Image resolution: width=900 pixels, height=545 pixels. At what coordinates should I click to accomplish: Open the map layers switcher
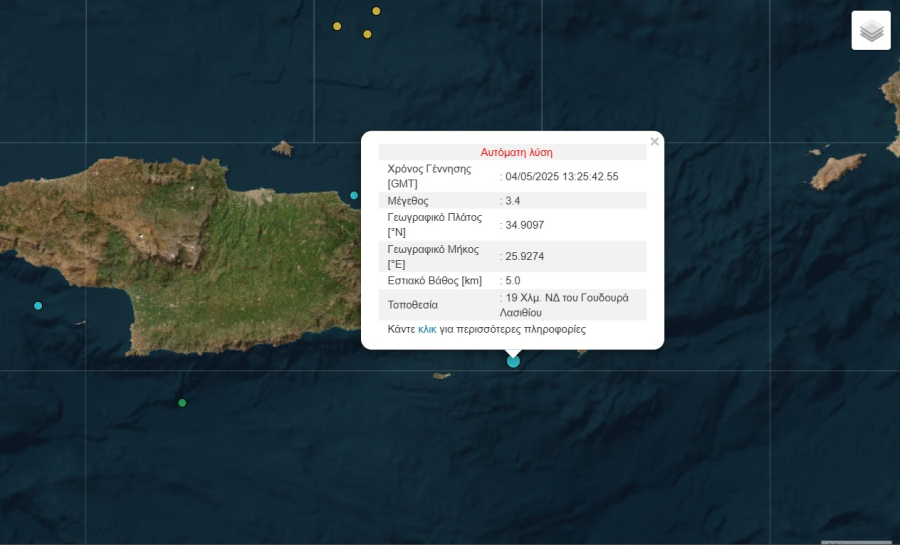pos(871,31)
